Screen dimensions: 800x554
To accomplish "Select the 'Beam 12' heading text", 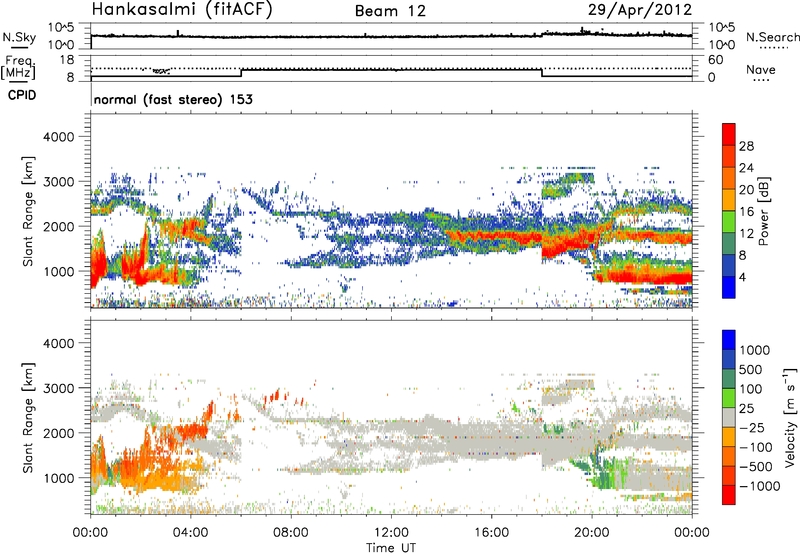I will 390,11.
